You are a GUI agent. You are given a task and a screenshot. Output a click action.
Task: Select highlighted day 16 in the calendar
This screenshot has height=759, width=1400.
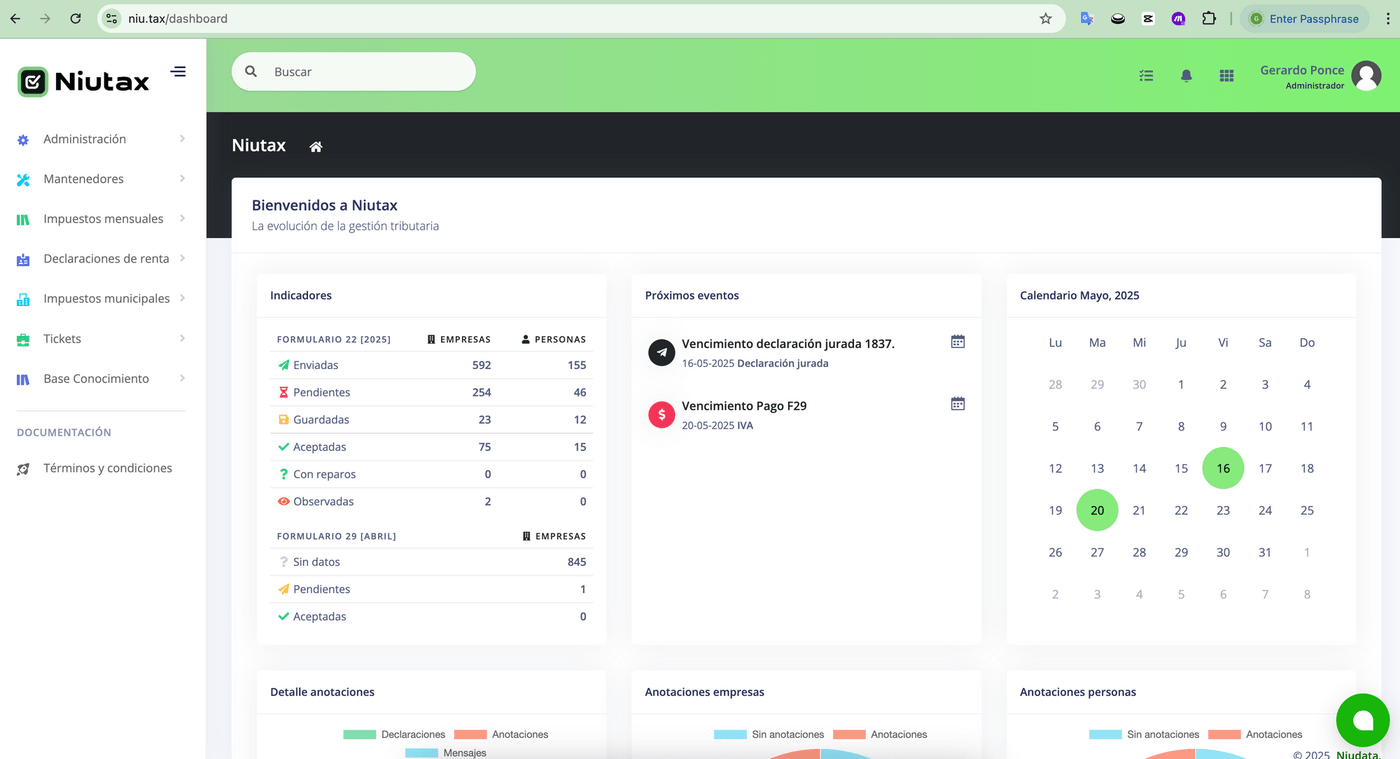tap(1223, 468)
